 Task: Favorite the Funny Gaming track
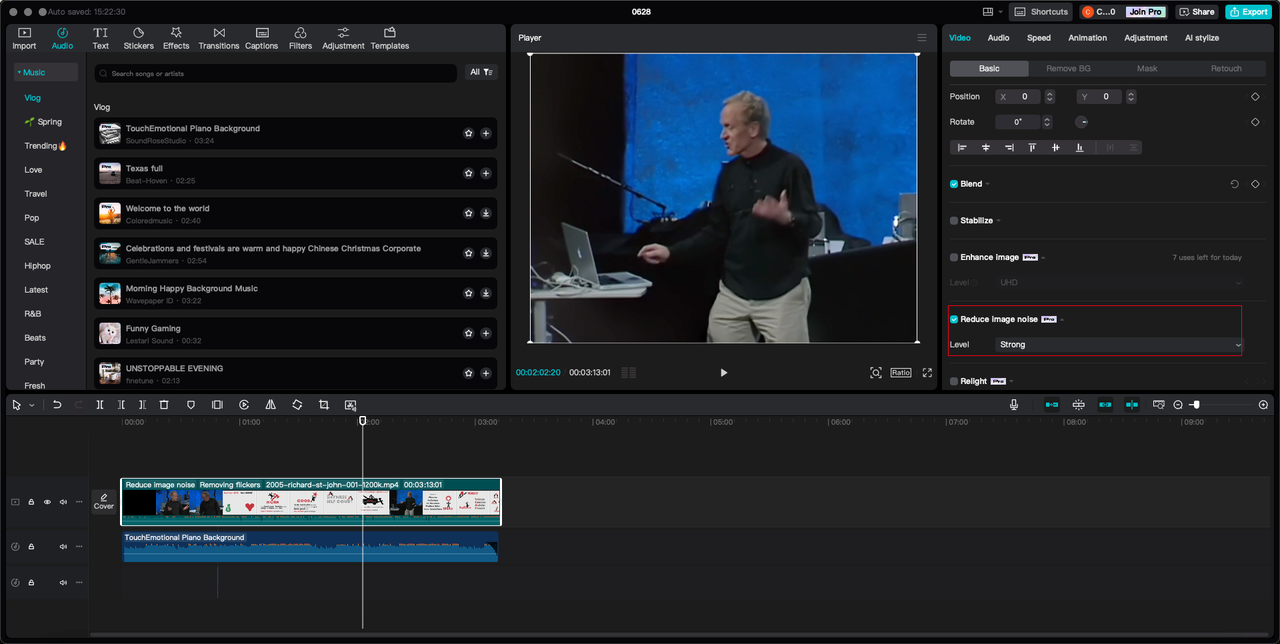coord(468,333)
